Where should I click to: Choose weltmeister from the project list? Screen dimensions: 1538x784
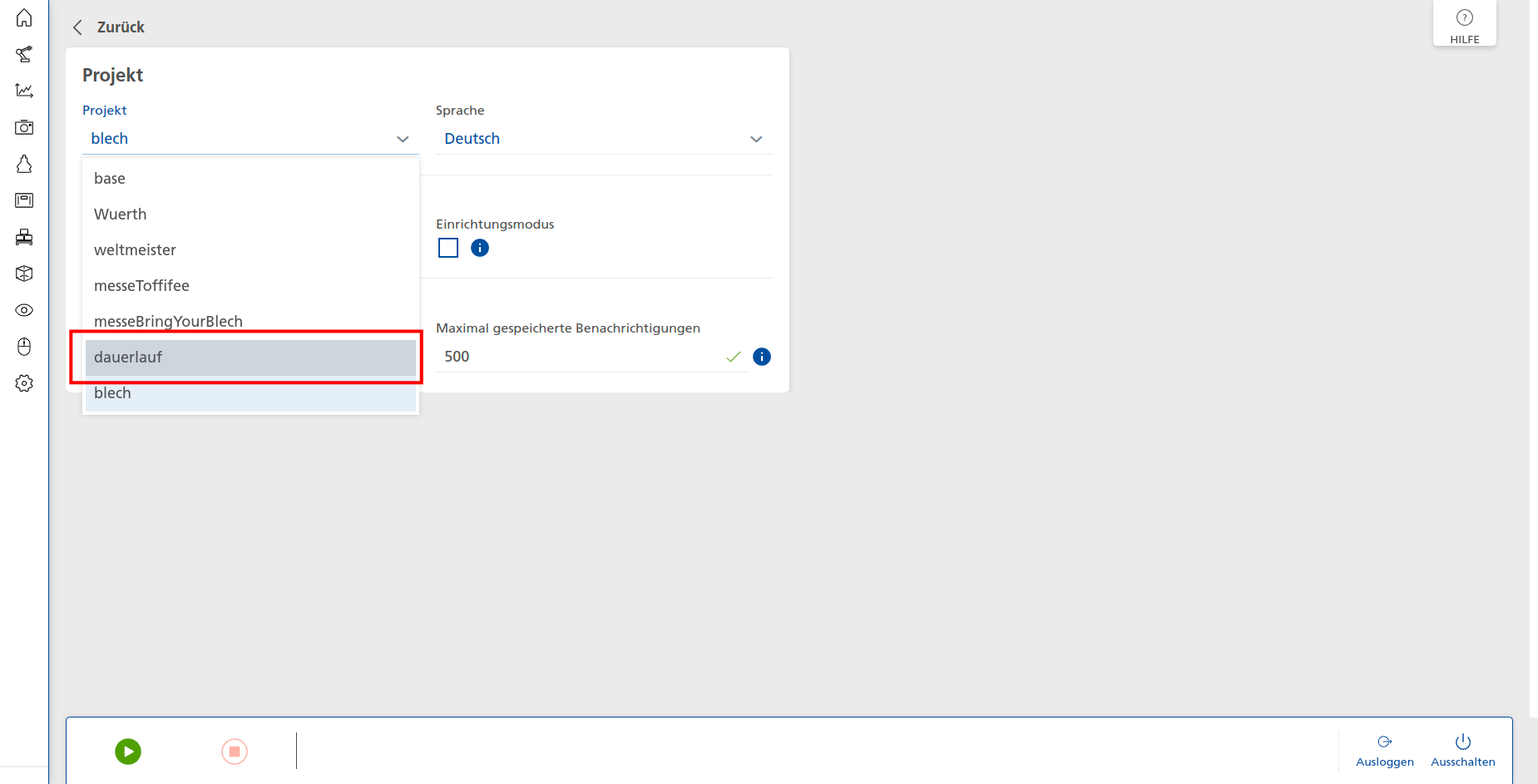(x=250, y=250)
